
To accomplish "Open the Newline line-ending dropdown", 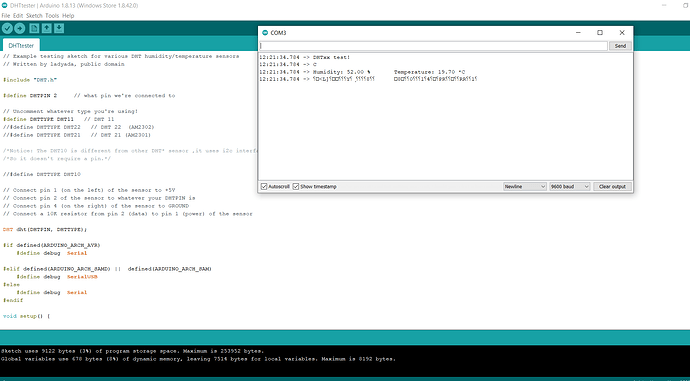I will pos(525,187).
